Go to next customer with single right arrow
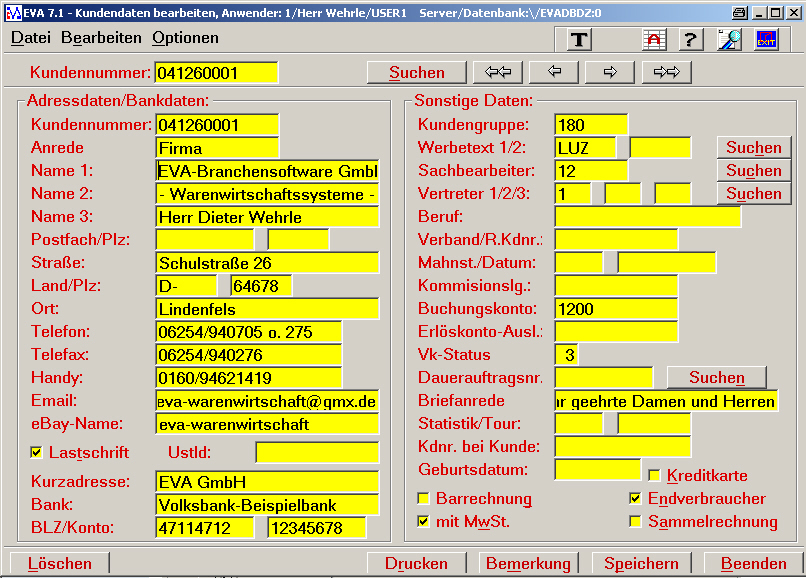This screenshot has width=806, height=578. coord(610,72)
